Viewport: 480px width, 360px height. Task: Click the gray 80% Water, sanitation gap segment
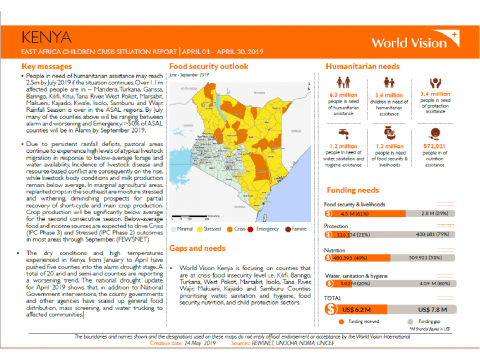(404, 284)
